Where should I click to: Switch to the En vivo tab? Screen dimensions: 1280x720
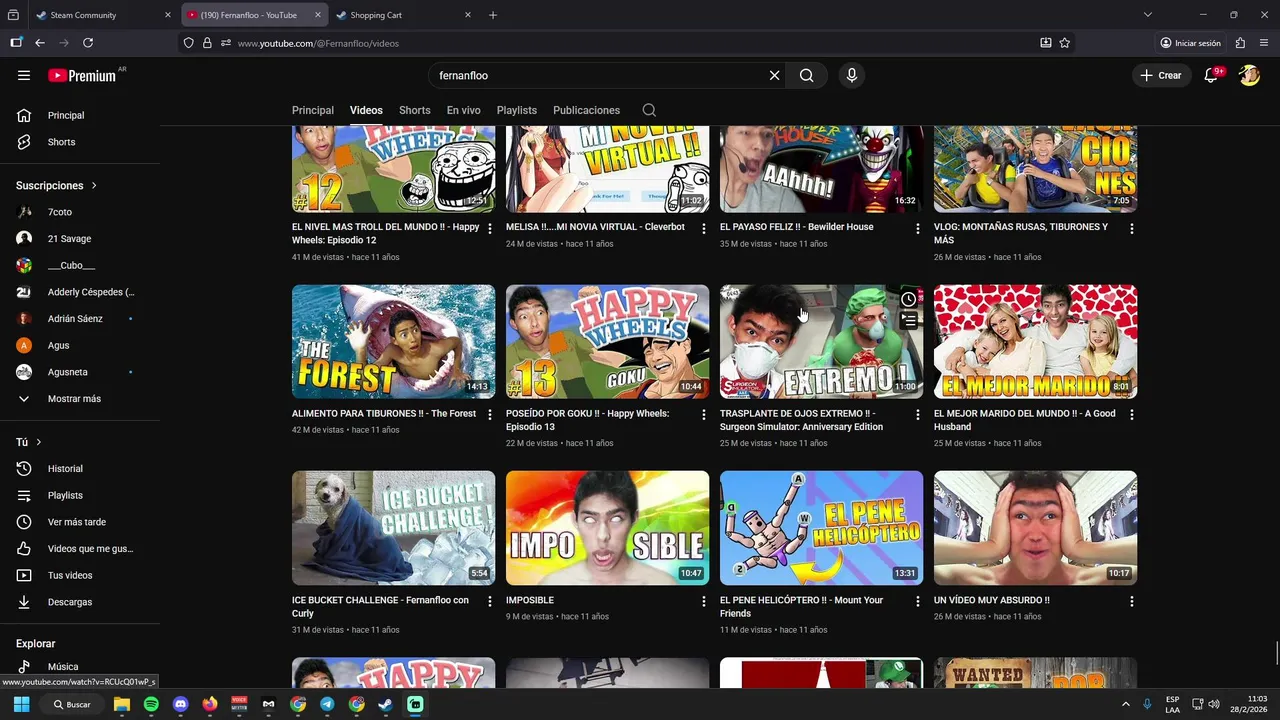pyautogui.click(x=463, y=110)
